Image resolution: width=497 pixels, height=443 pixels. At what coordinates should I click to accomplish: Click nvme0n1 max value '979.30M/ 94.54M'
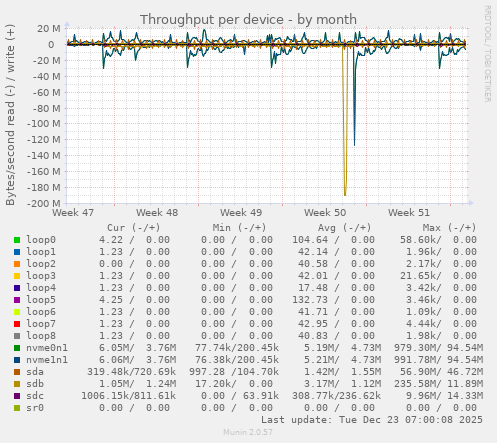(x=438, y=348)
